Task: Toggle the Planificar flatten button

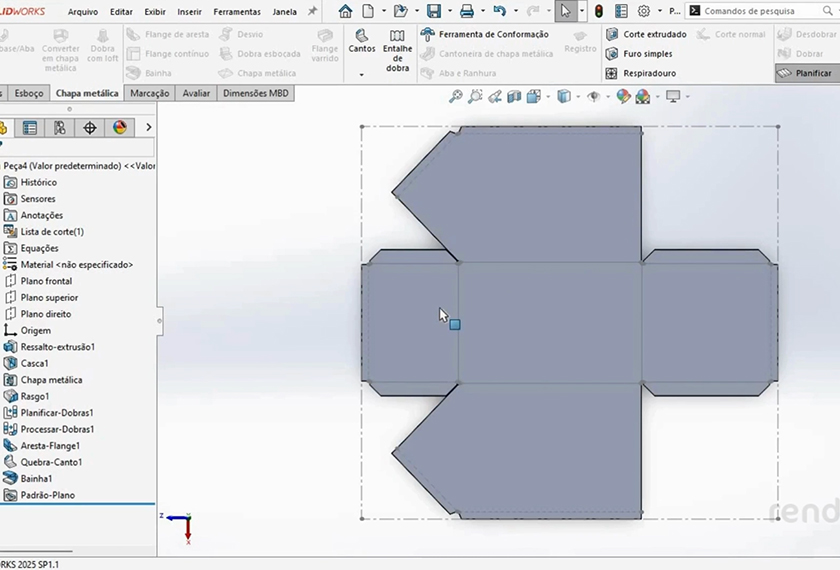Action: coord(804,73)
